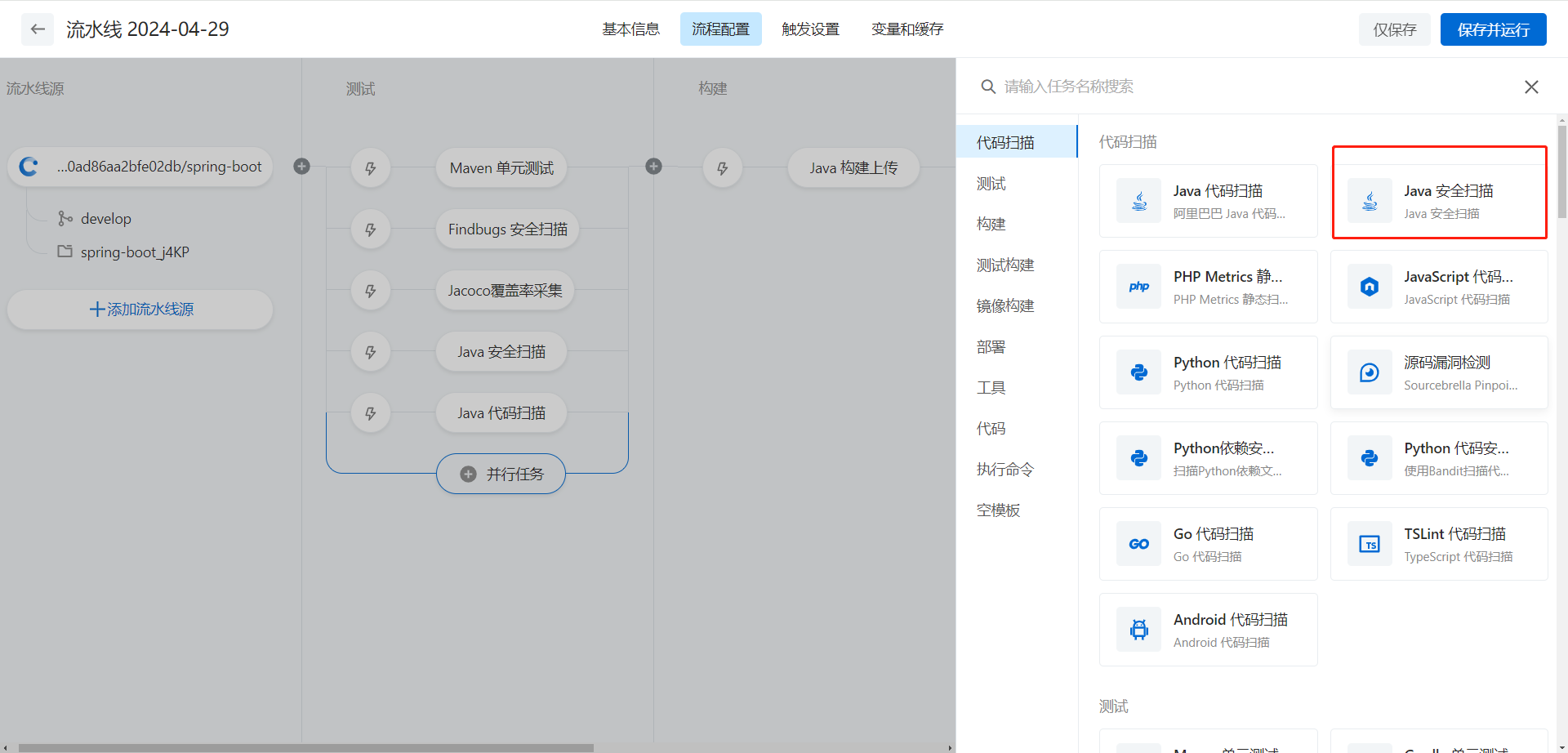Click the Python 代码安全 Bandit card icon

[1370, 458]
